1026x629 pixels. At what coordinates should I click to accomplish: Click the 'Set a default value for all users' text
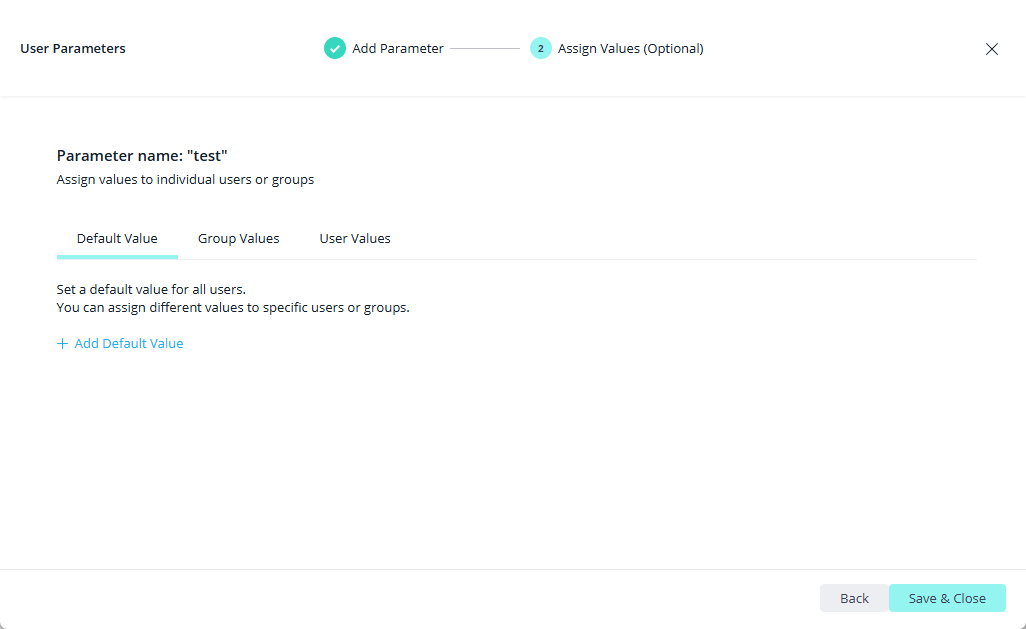(x=151, y=289)
